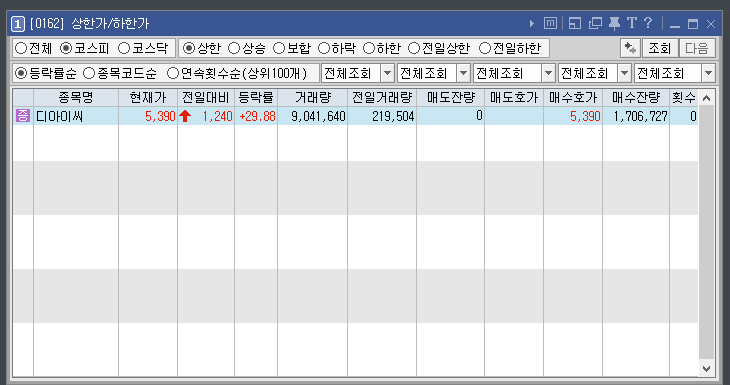This screenshot has width=730, height=385.
Task: Click the scrollbar up arrow
Action: tap(706, 98)
